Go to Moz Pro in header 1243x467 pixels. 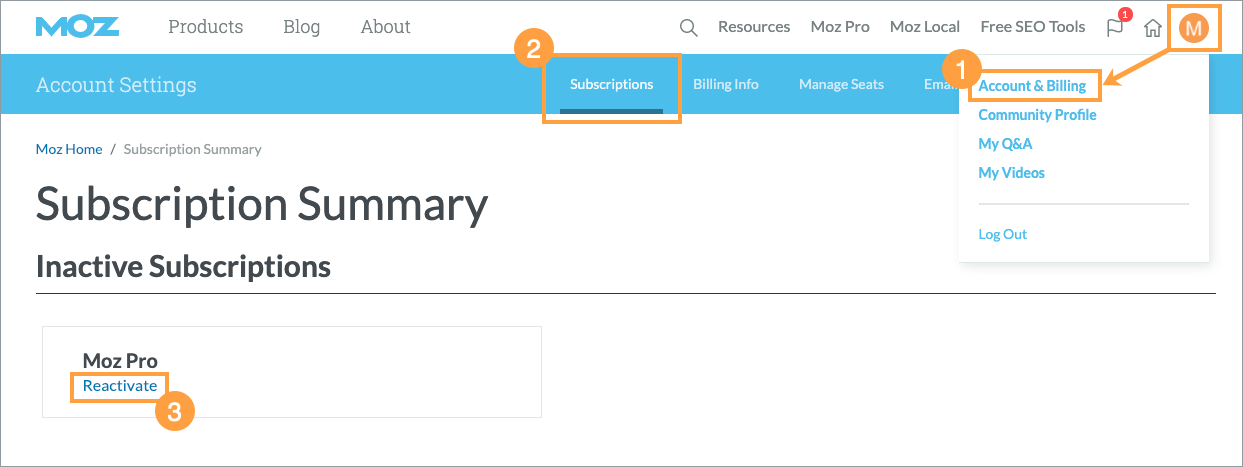click(840, 27)
